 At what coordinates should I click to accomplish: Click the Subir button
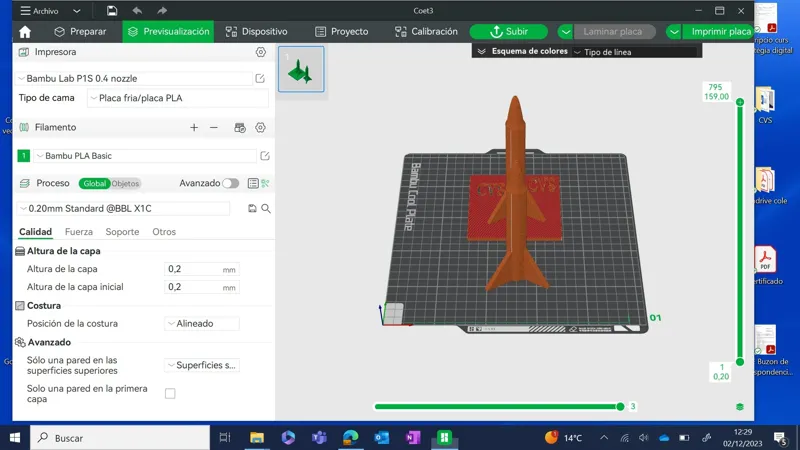coord(509,32)
